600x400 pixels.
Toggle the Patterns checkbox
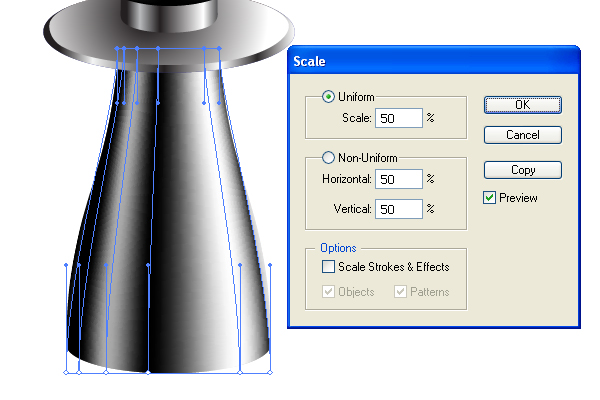pyautogui.click(x=400, y=292)
